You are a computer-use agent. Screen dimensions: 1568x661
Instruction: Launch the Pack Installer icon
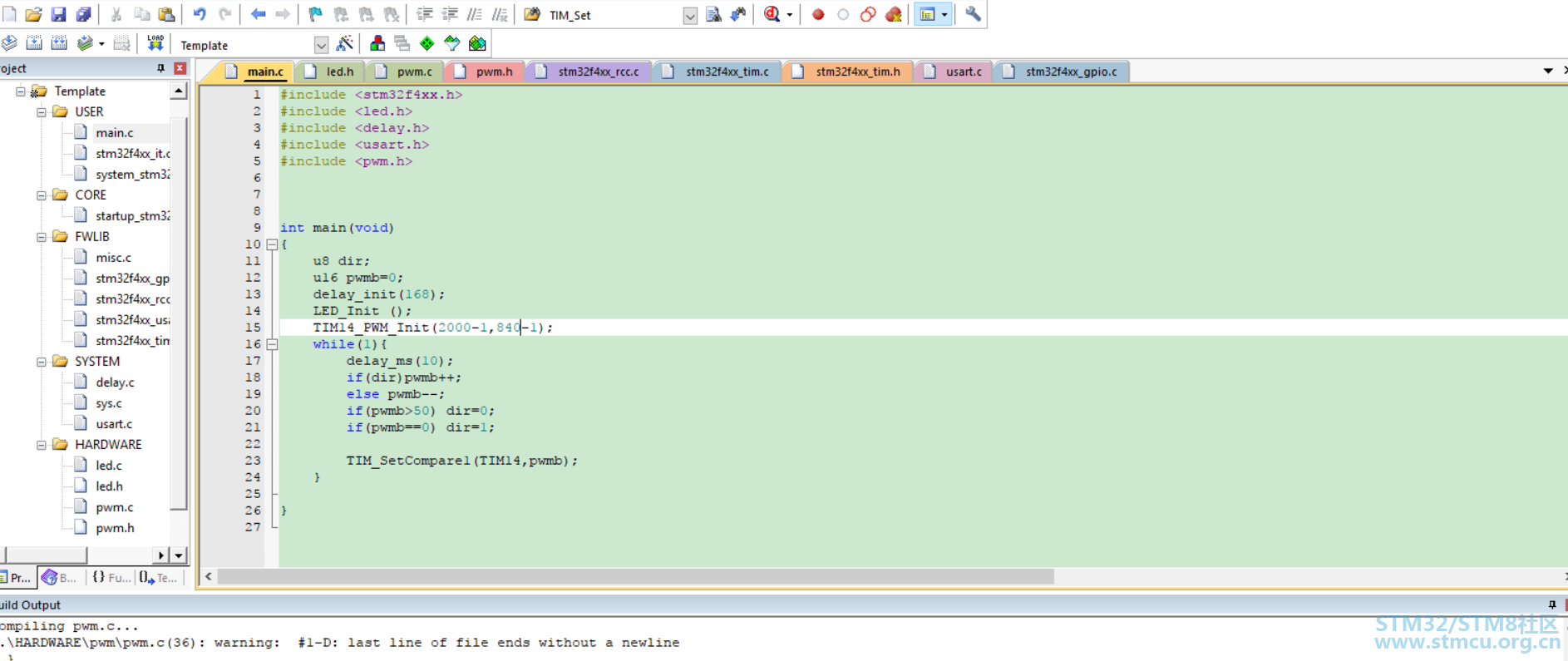[477, 43]
